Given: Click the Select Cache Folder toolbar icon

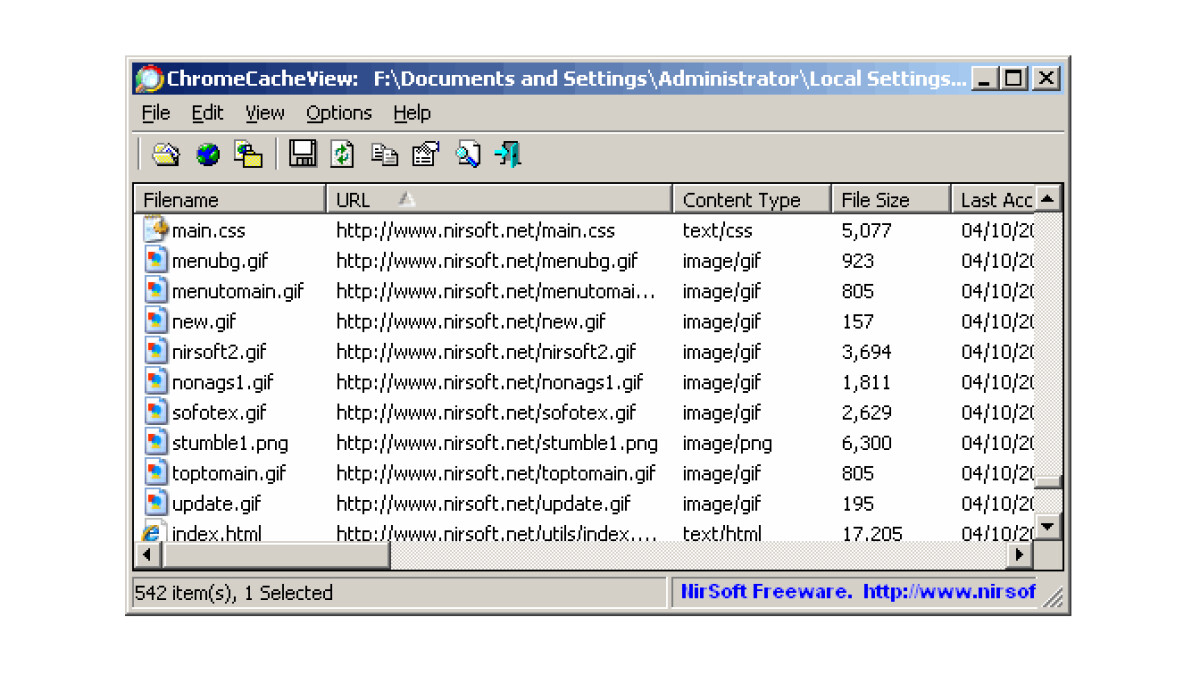Looking at the screenshot, I should coord(165,154).
